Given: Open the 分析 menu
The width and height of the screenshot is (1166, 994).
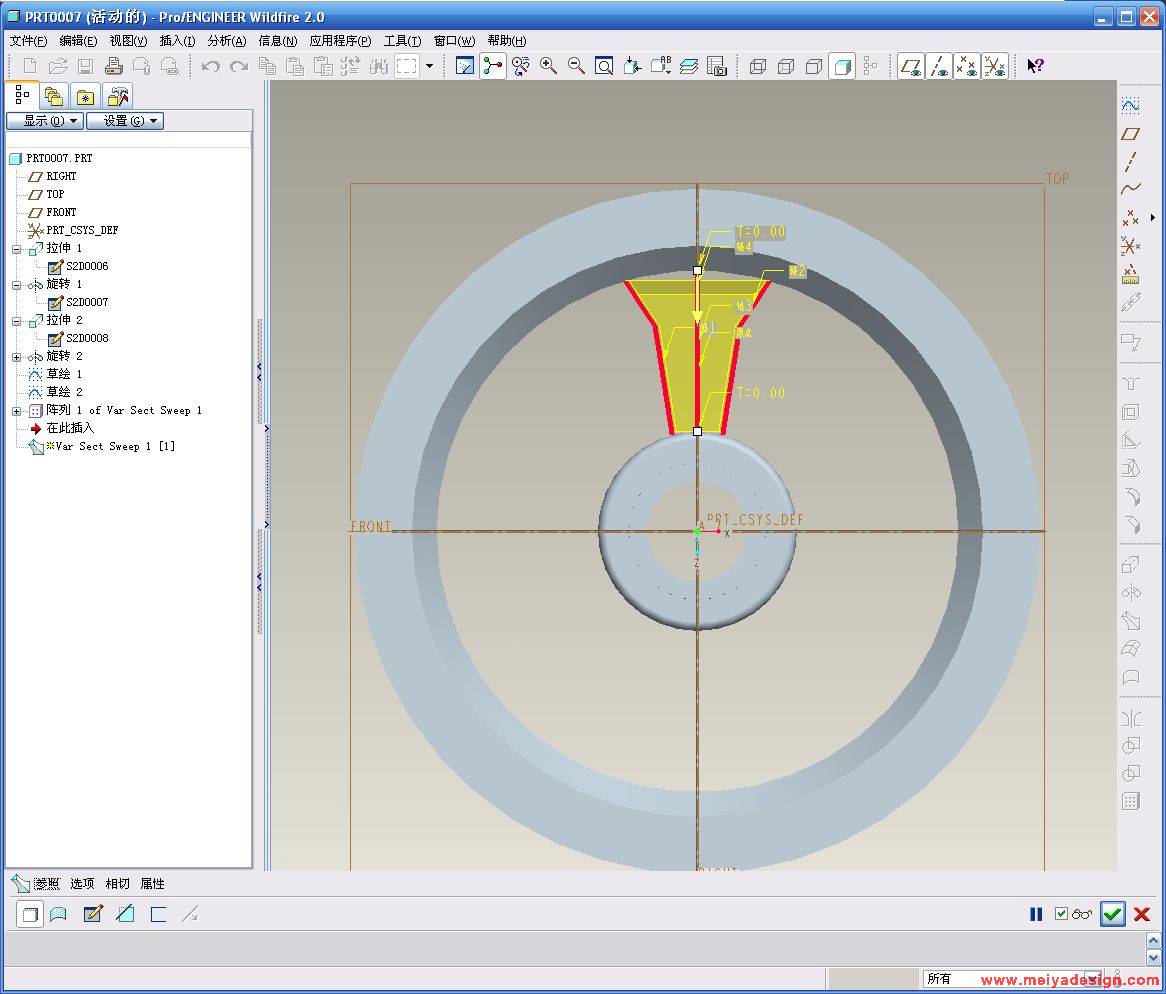Looking at the screenshot, I should click(226, 41).
